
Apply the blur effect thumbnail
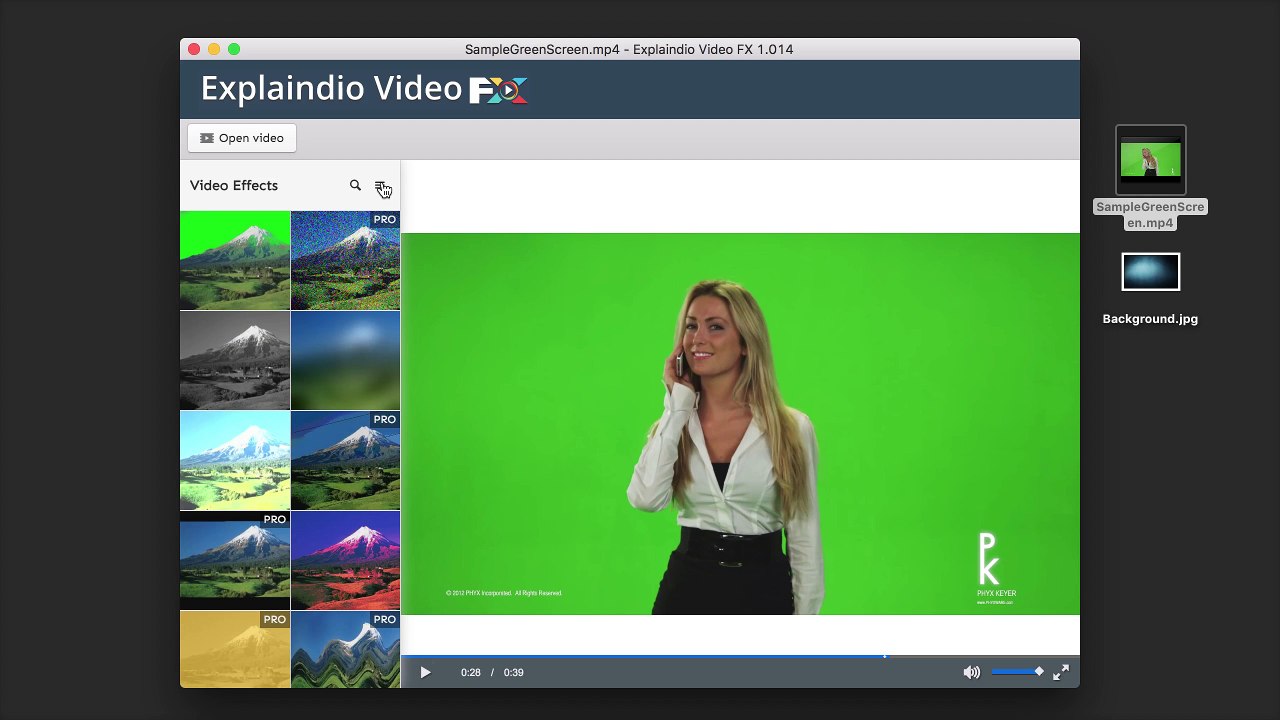(x=345, y=360)
